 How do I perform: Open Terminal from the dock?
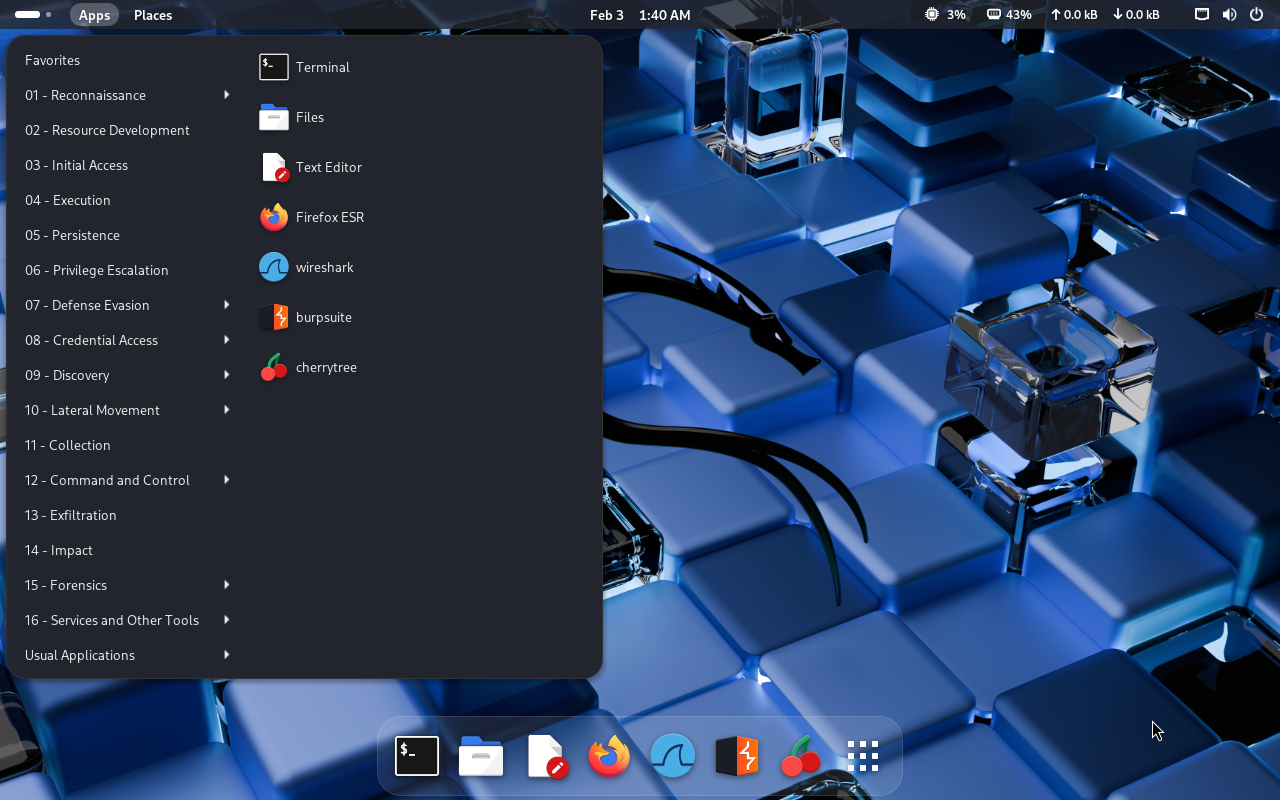coord(417,756)
